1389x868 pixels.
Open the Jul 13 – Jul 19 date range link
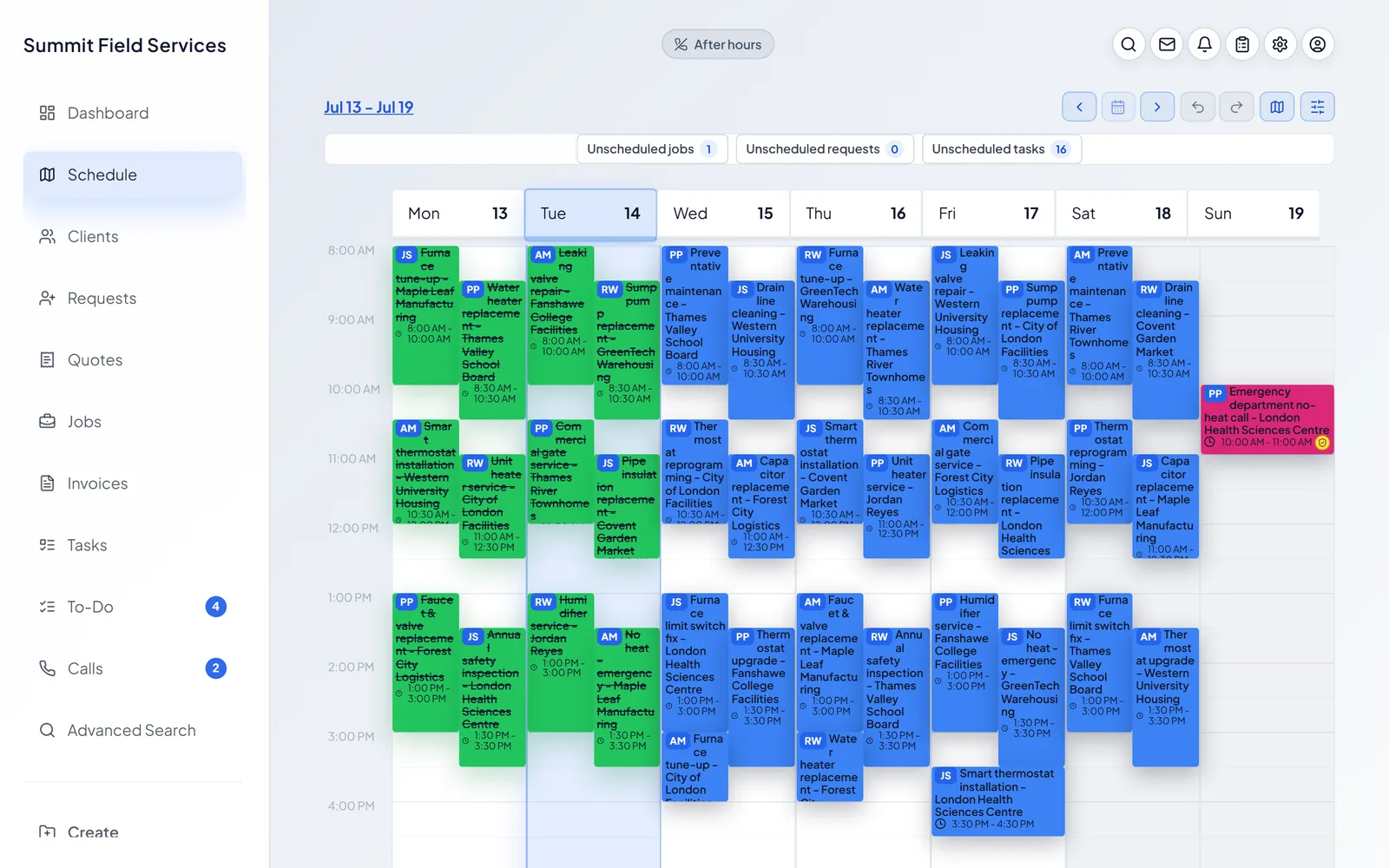(369, 108)
